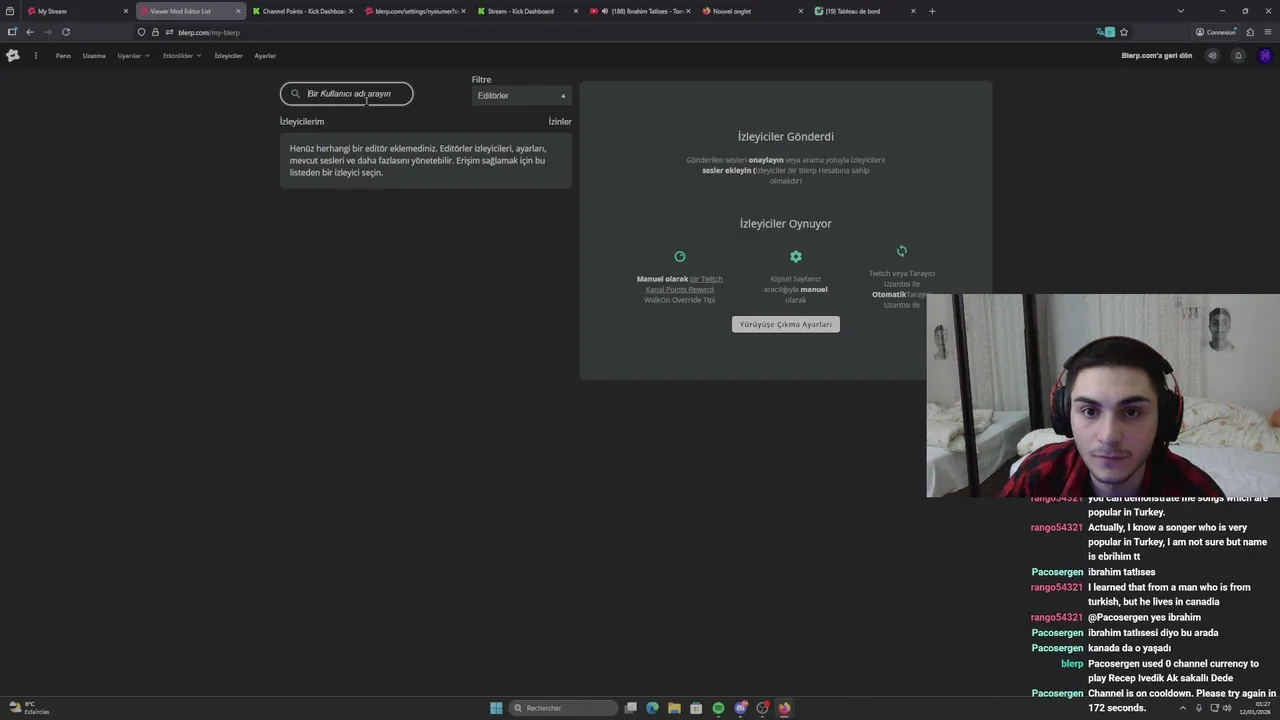The height and width of the screenshot is (720, 1280).
Task: Click the İzleyicilerim heading
Action: coord(302,122)
